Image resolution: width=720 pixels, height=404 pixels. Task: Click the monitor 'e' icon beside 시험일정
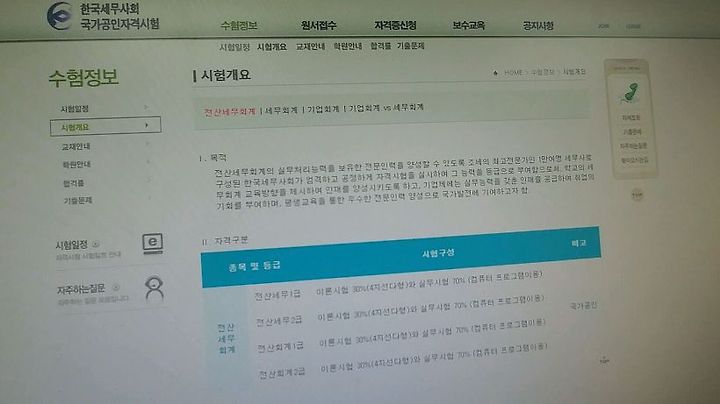[x=152, y=243]
